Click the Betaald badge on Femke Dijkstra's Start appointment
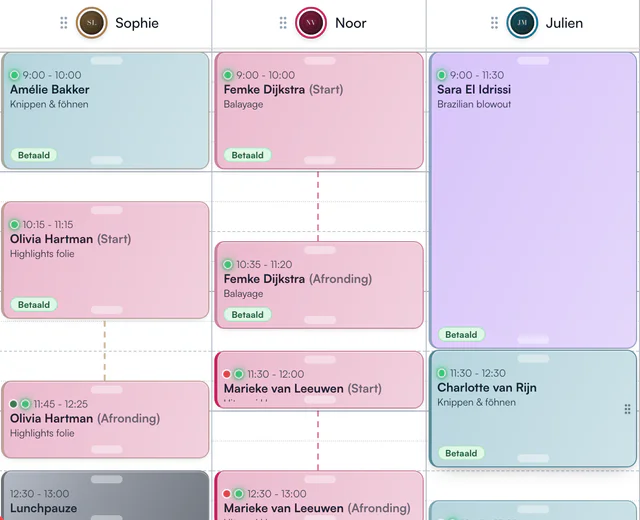 (x=247, y=155)
